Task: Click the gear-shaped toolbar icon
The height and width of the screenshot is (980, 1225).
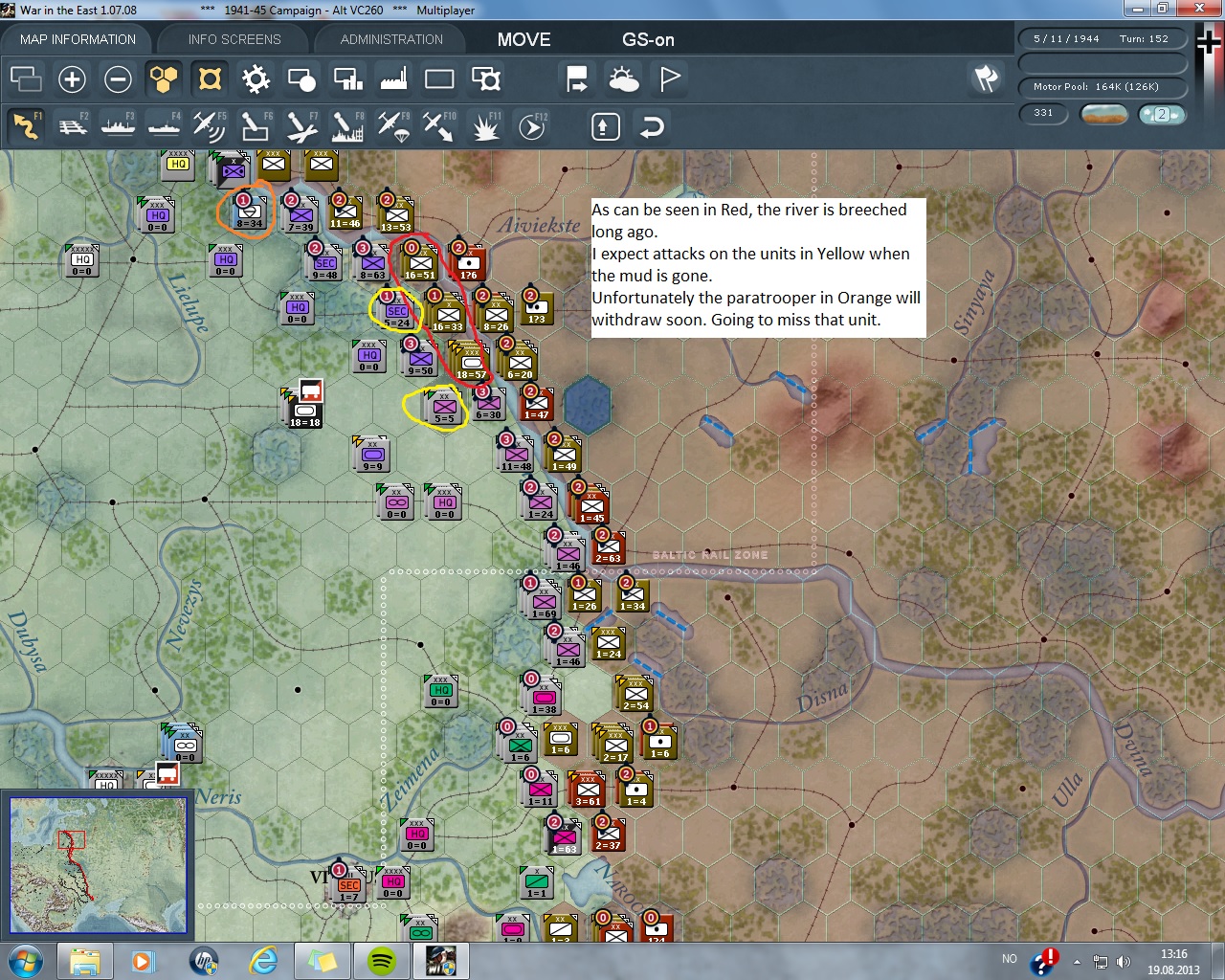Action: click(256, 78)
